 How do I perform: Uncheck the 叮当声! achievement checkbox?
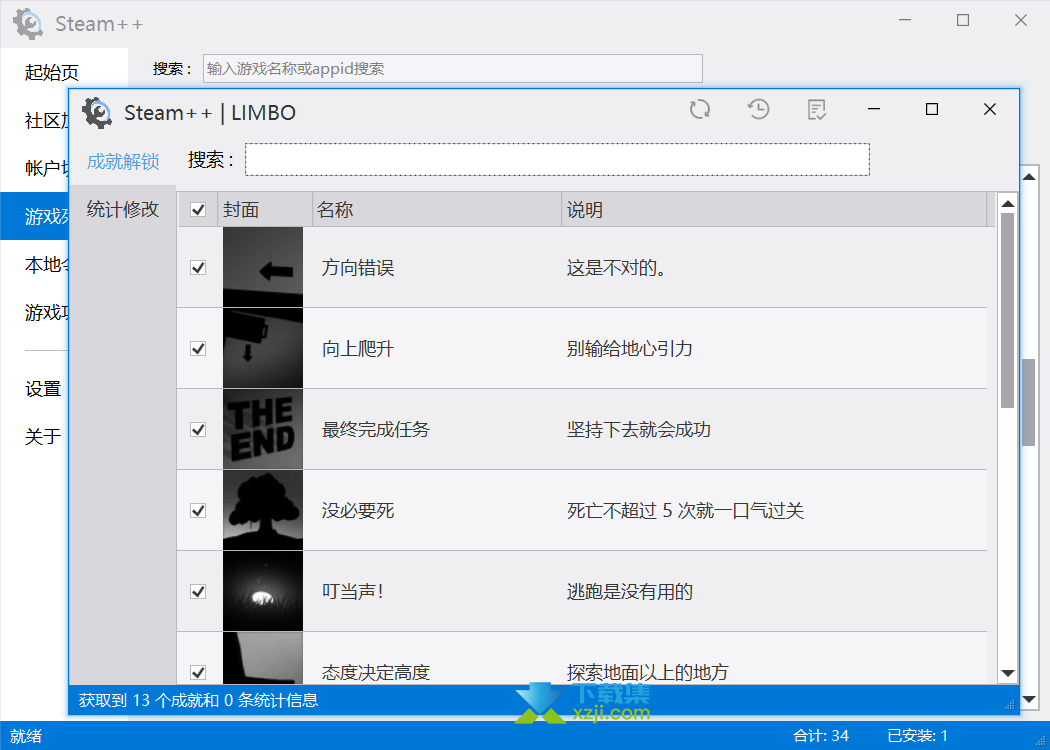(198, 592)
